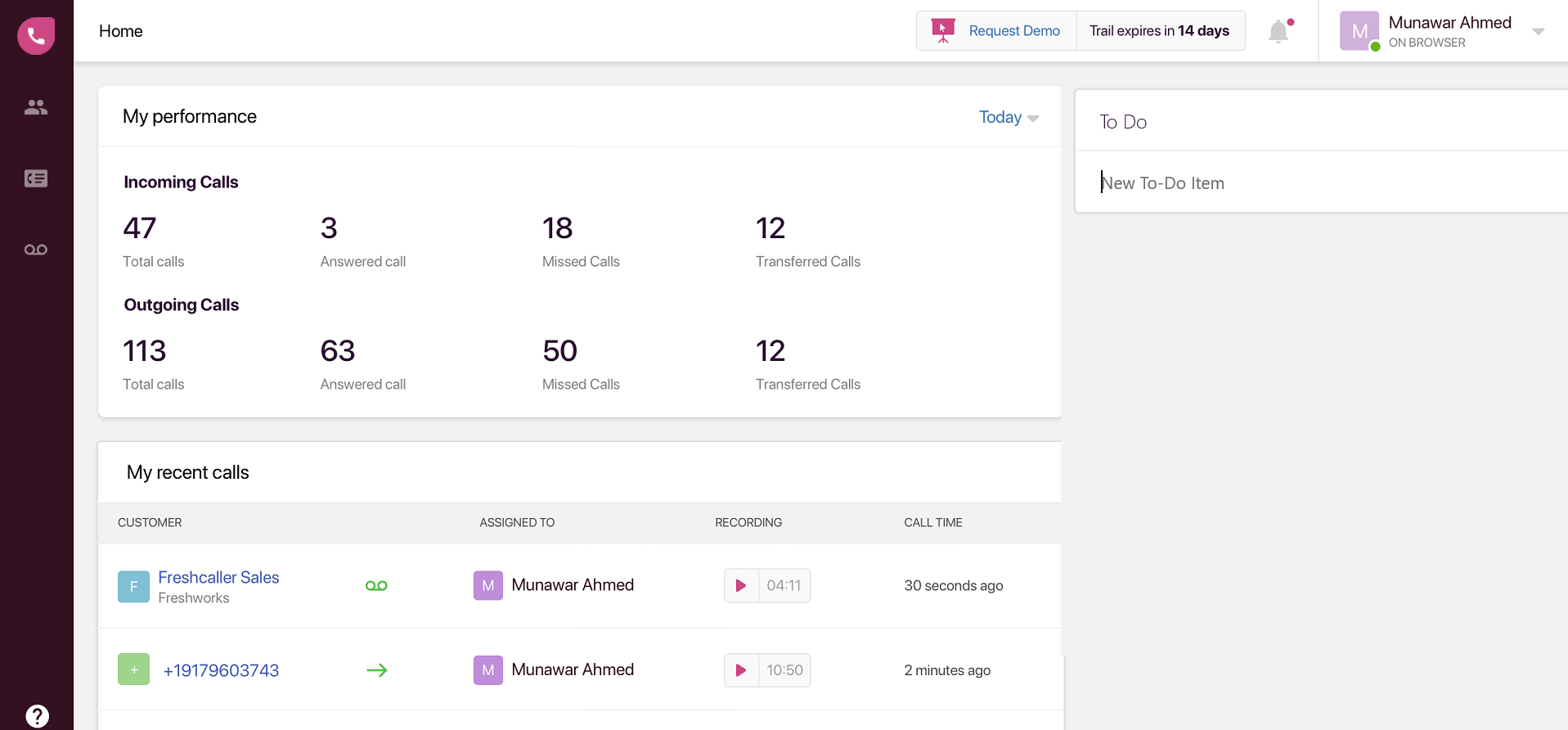Click the Request Demo link
Viewport: 1568px width, 730px height.
[1013, 31]
